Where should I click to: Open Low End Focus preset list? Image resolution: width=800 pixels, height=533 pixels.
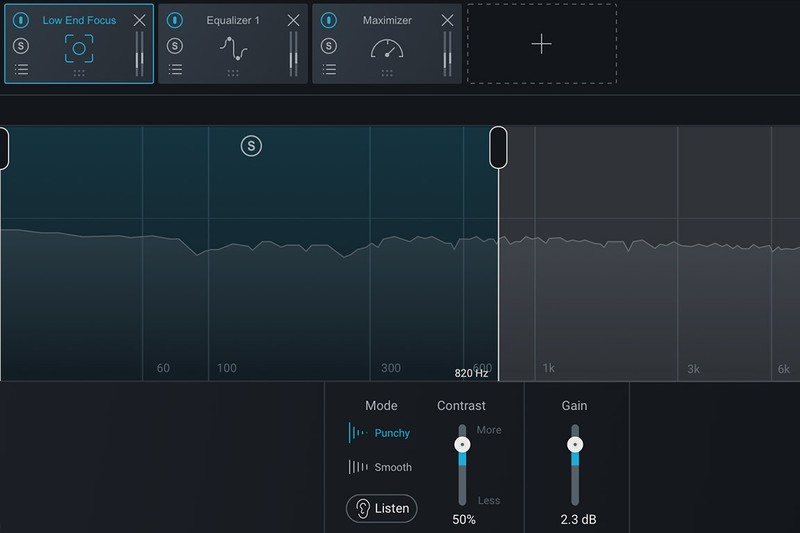click(x=21, y=70)
